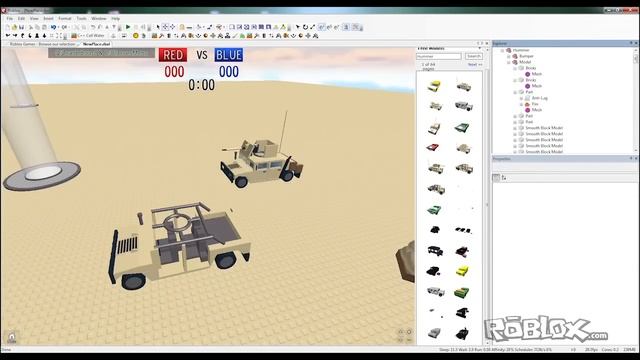Cut selection using the scissors icon
This screenshot has height=360, width=640.
pos(31,27)
